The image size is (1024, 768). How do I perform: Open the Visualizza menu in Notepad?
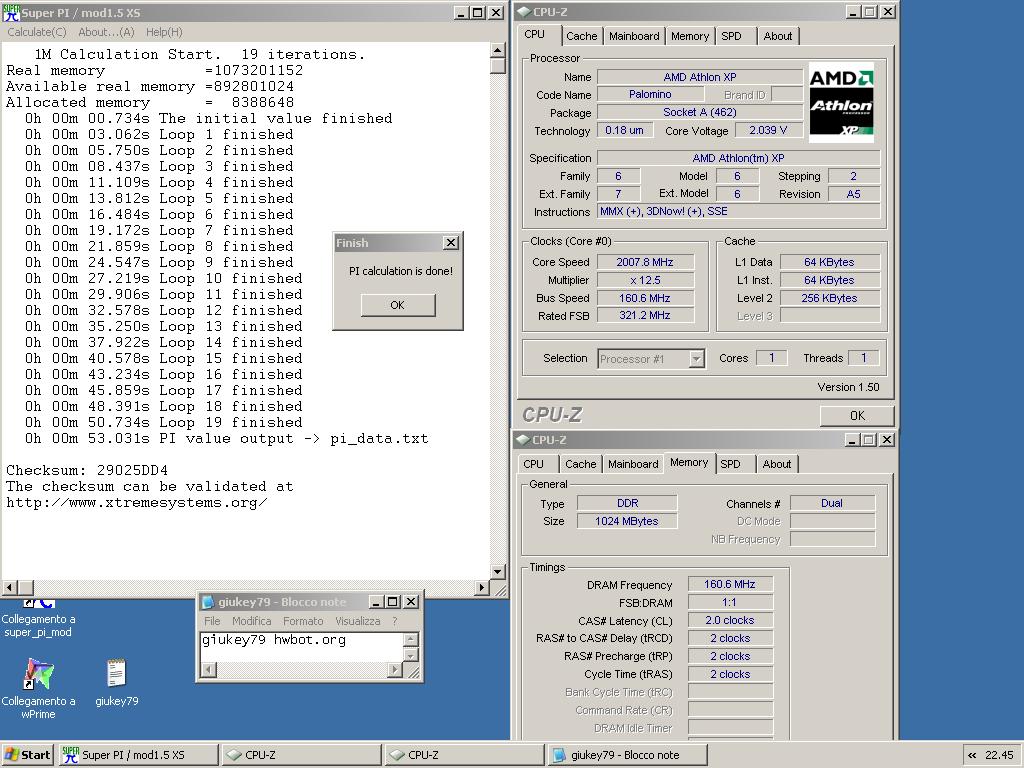(x=357, y=621)
